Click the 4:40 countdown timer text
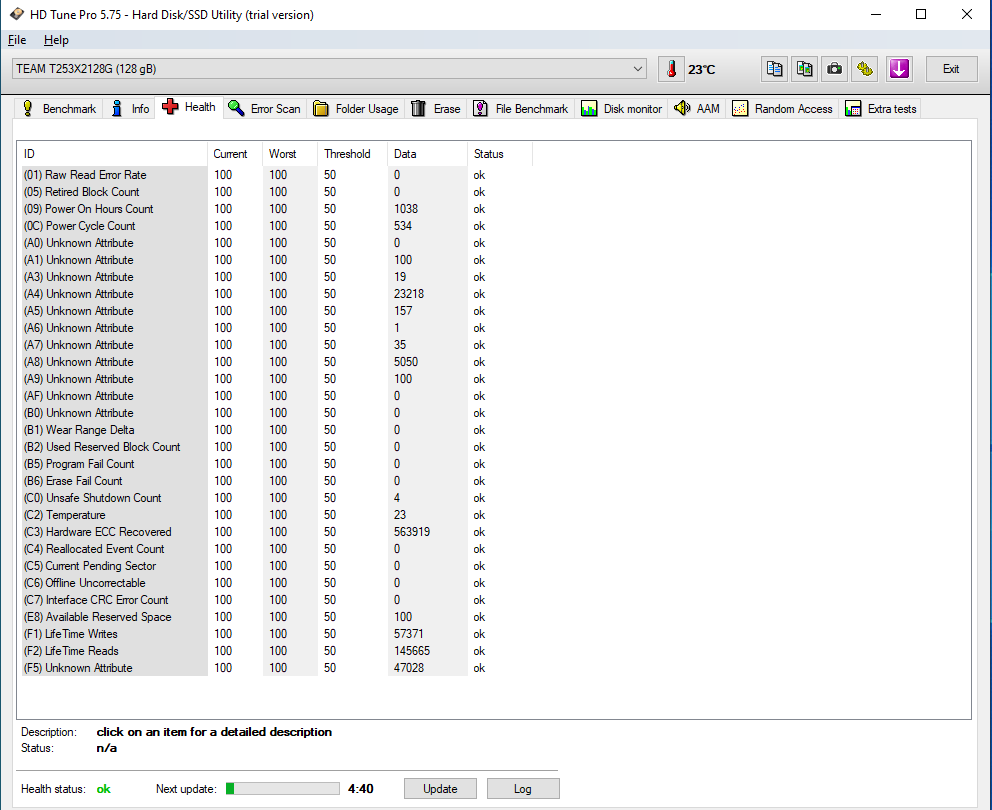The image size is (992, 810). pyautogui.click(x=361, y=789)
